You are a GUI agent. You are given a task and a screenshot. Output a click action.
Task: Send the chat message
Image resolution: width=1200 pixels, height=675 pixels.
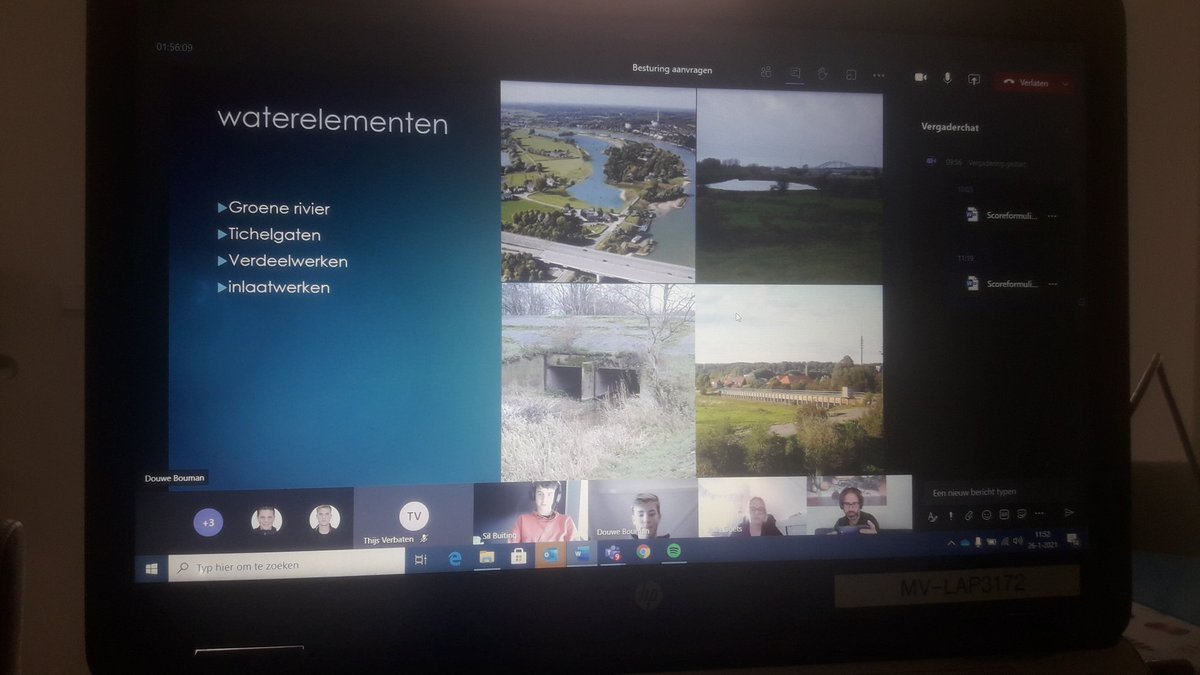[1068, 512]
